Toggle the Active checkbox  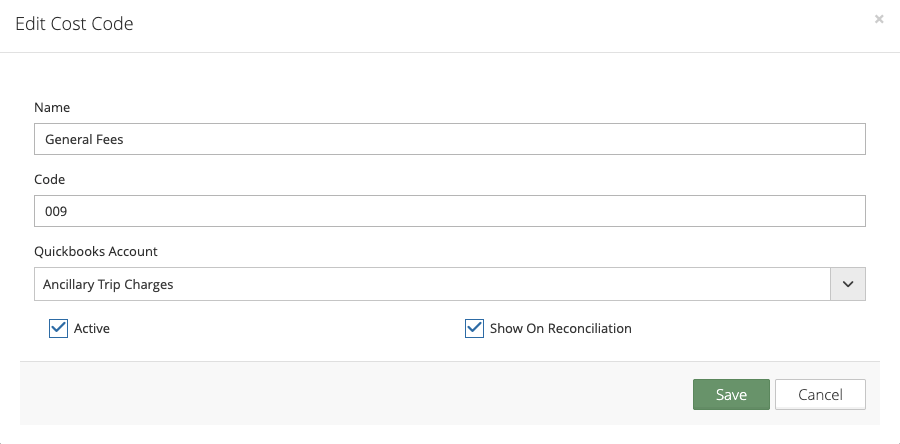[x=58, y=328]
